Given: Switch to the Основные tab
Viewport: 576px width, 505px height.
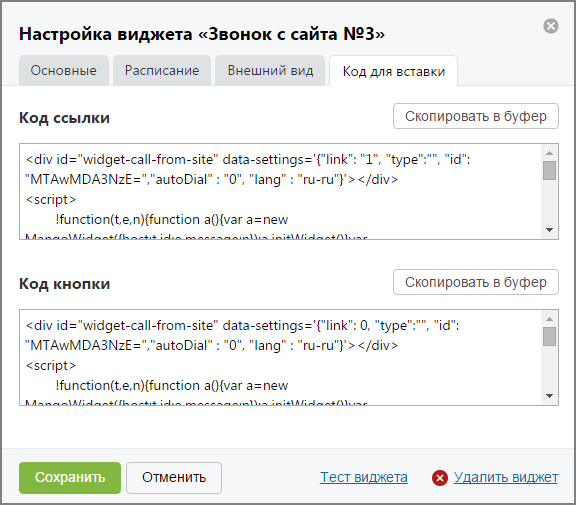Looking at the screenshot, I should 64,71.
